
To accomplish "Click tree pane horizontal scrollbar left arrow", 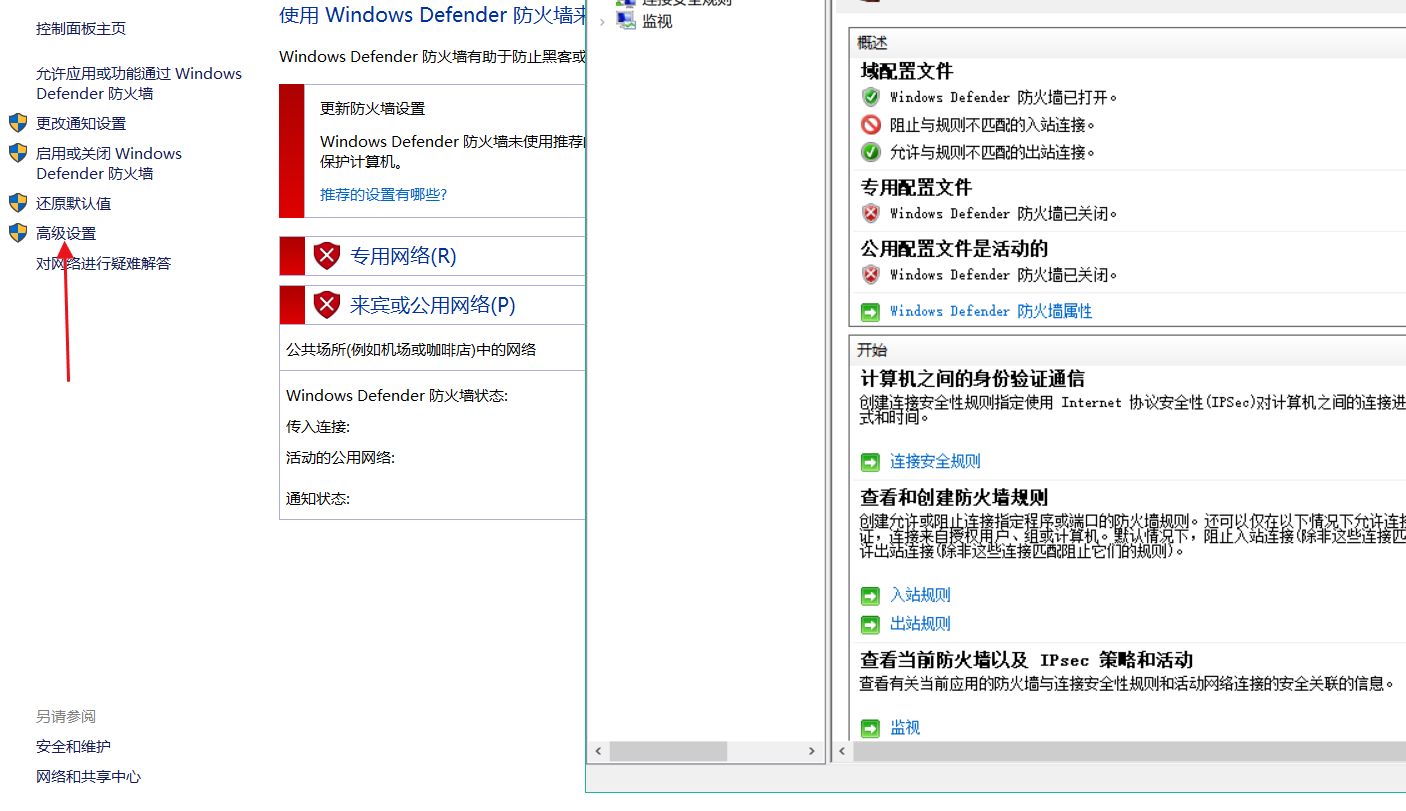I will (598, 750).
